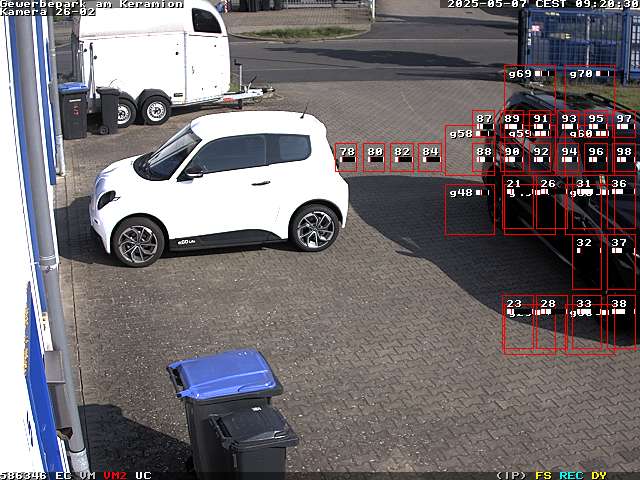Click the 'UC' status bar indicator

[x=143, y=476]
